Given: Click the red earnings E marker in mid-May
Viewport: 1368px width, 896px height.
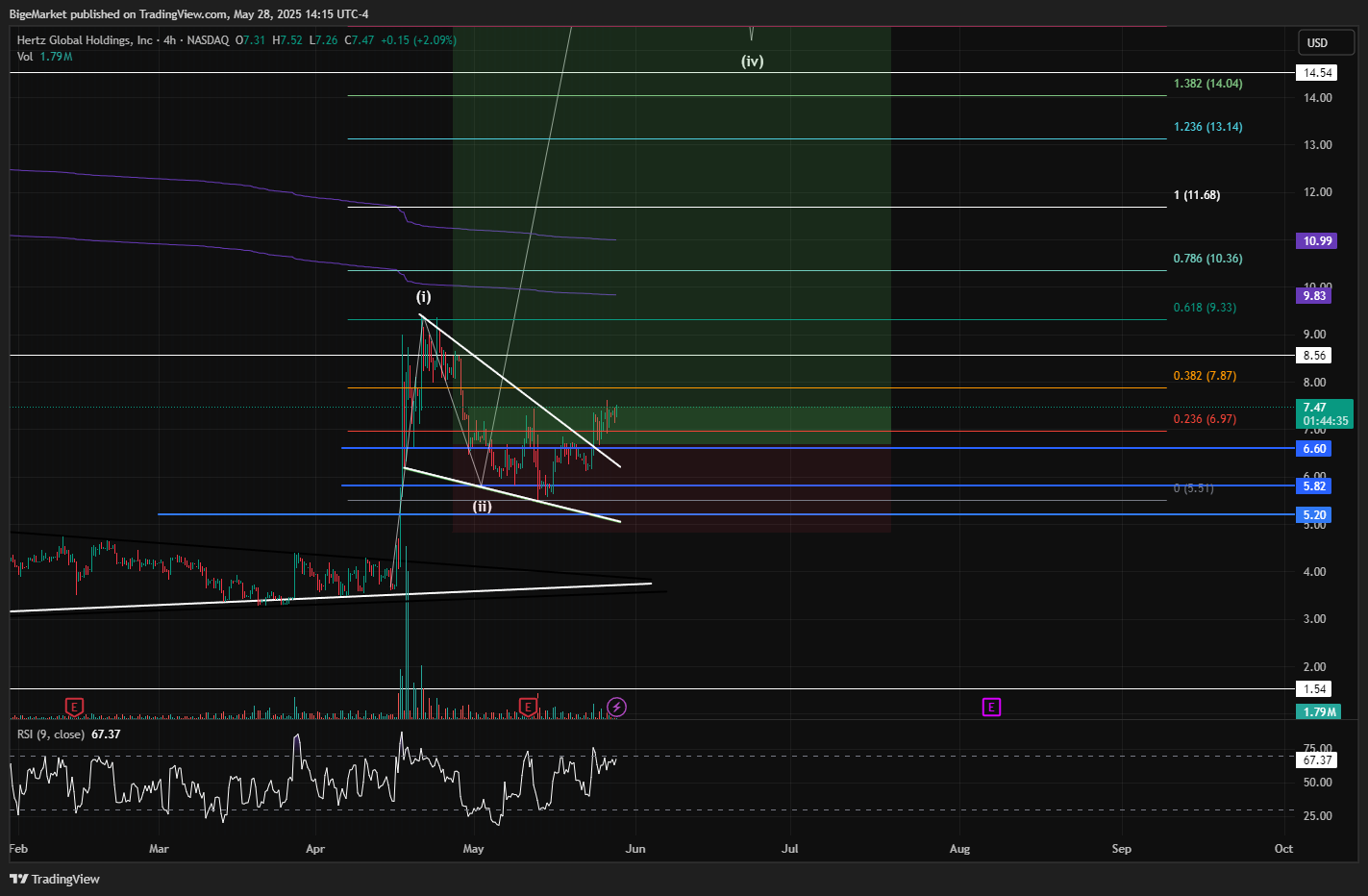Looking at the screenshot, I should coord(528,708).
